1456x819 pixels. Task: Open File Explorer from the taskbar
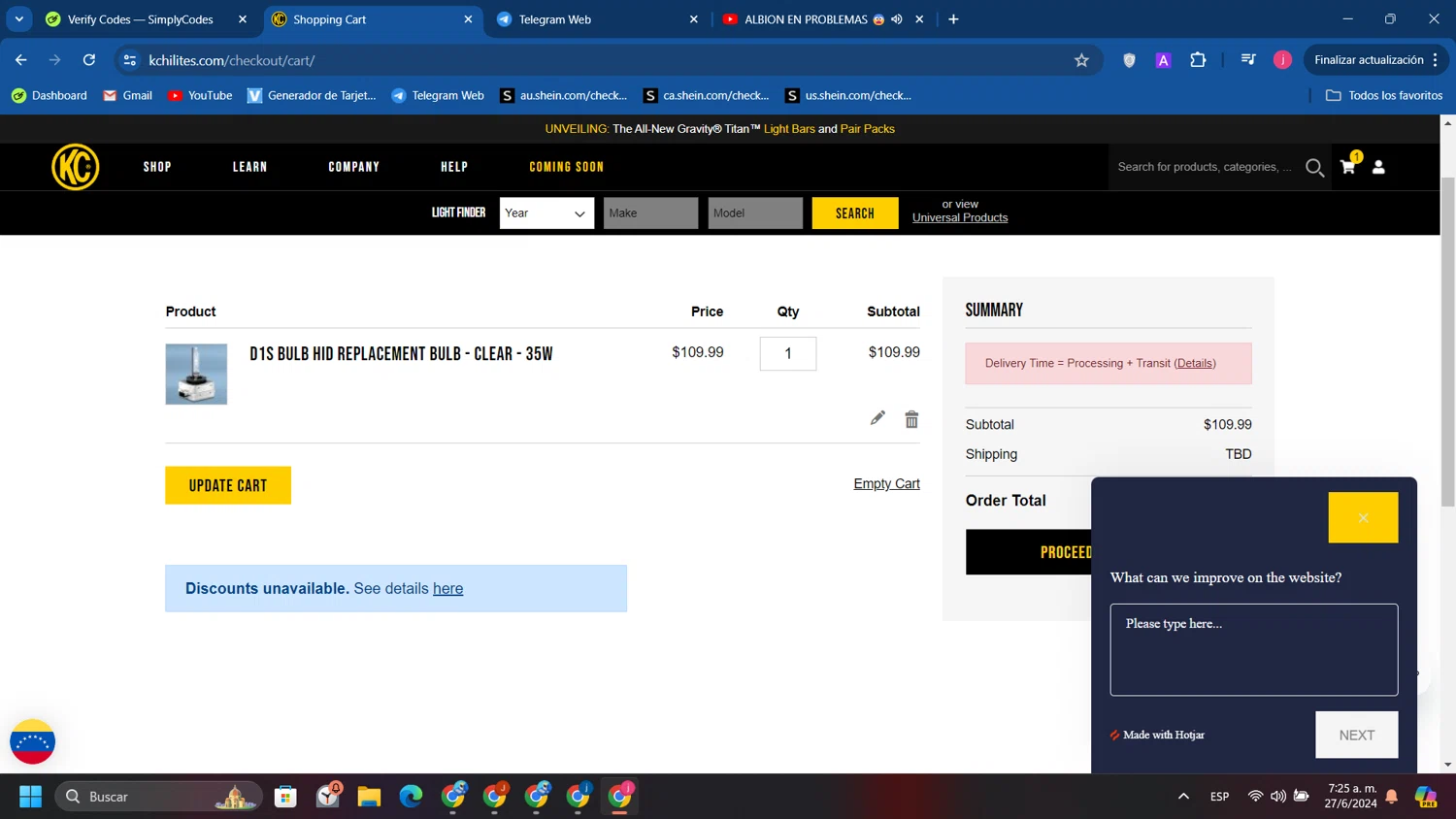click(369, 797)
